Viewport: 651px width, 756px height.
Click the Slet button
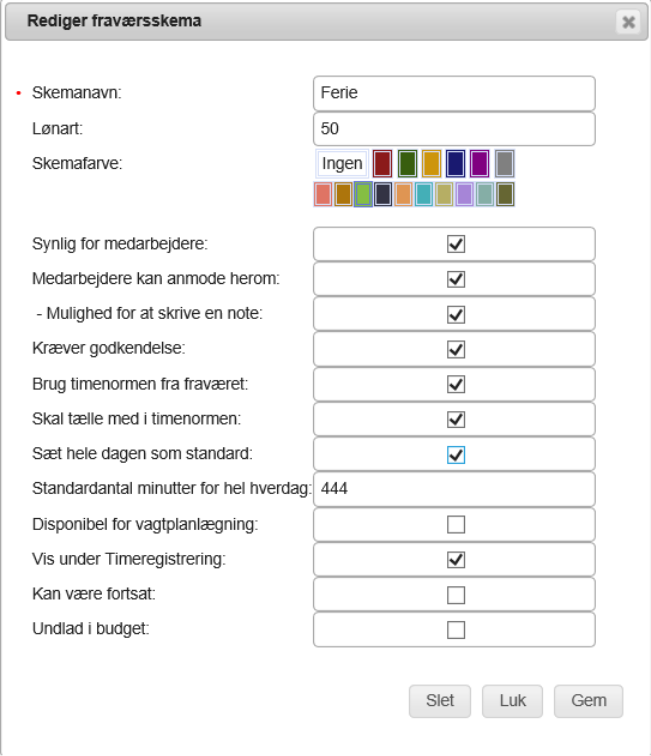(440, 701)
